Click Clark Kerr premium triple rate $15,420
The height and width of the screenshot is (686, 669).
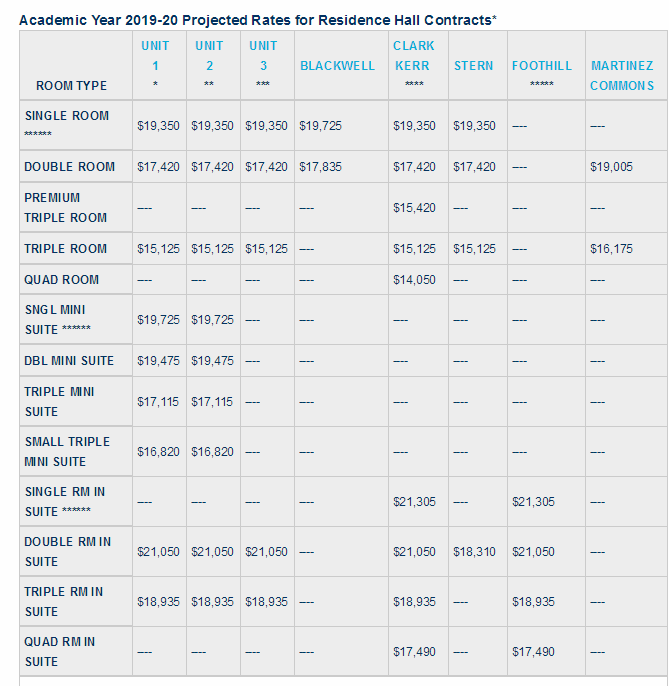tap(414, 208)
